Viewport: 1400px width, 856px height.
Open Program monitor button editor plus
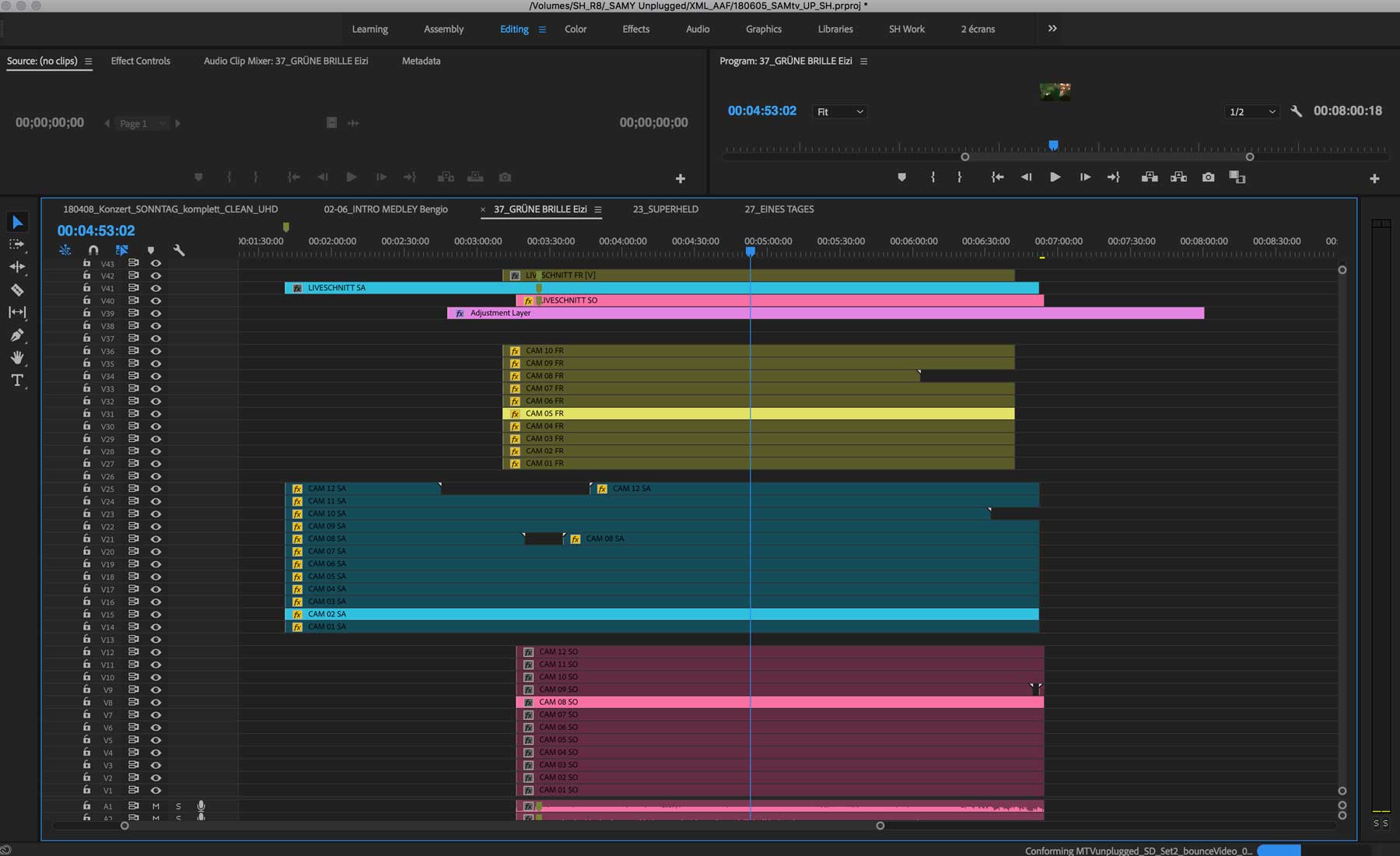(1374, 178)
